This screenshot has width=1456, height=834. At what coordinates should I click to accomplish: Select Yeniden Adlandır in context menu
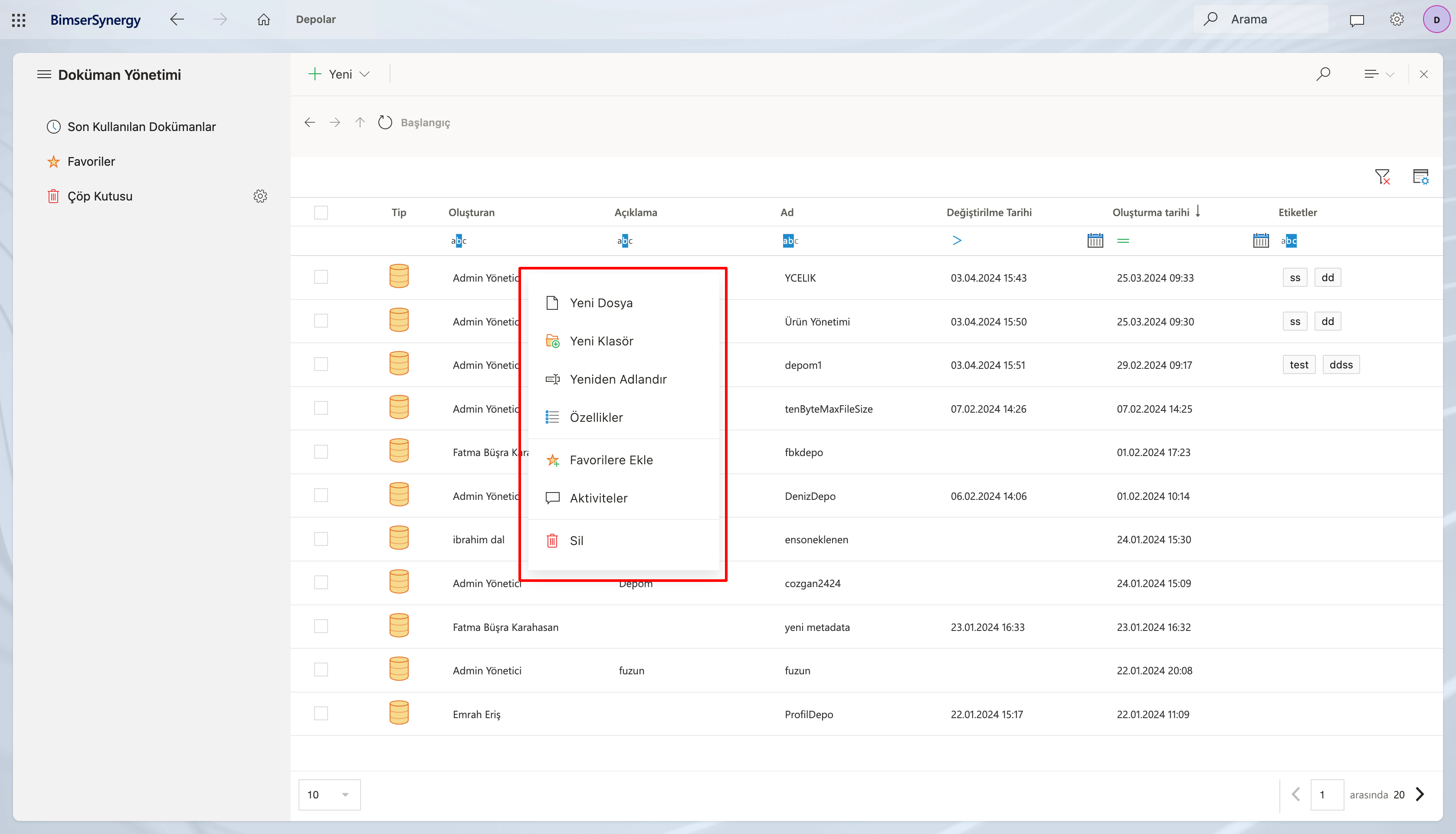[x=623, y=379]
